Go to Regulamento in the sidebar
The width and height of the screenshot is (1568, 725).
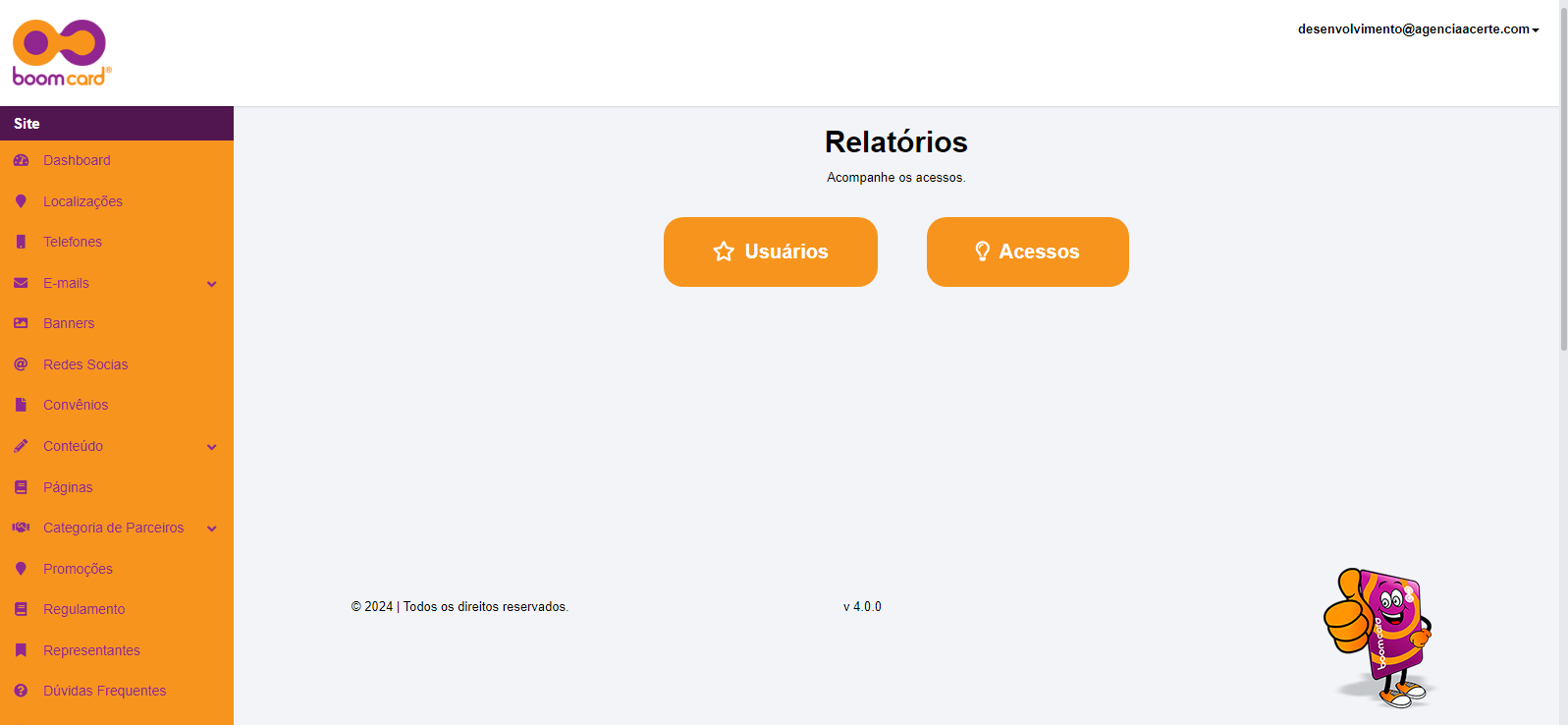pos(83,609)
